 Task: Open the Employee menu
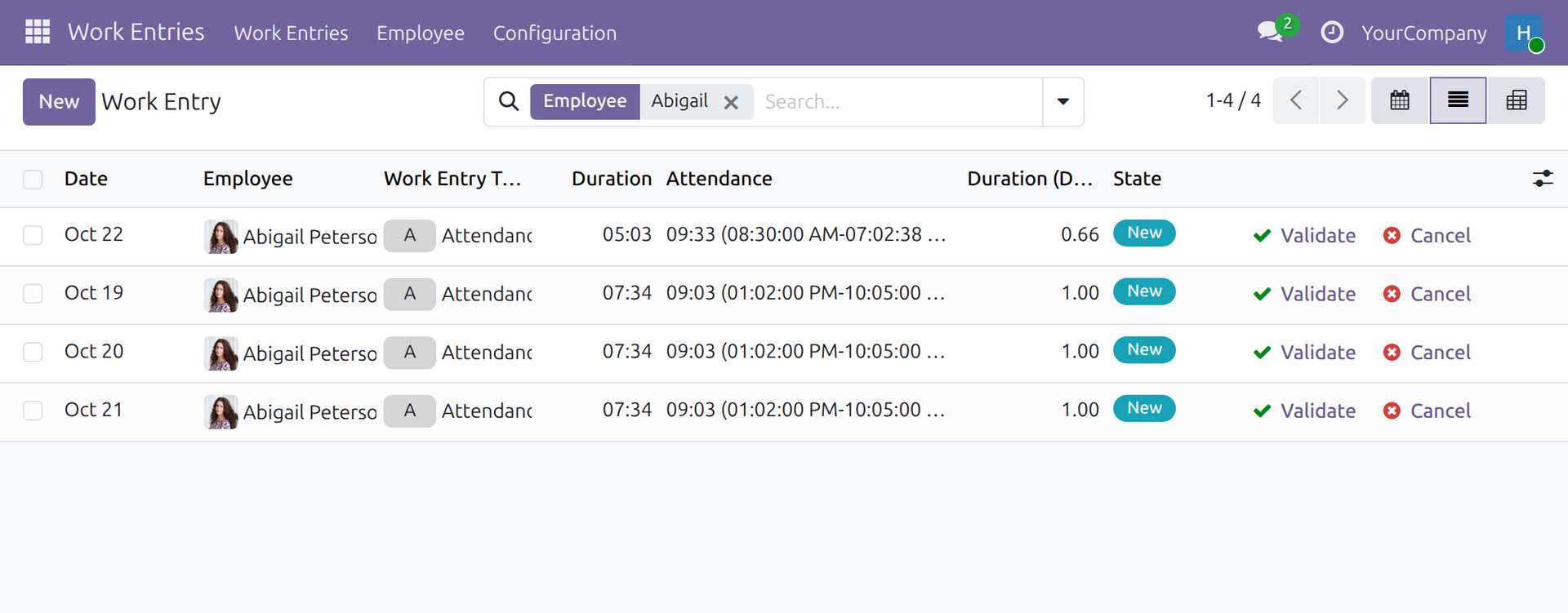click(x=421, y=33)
